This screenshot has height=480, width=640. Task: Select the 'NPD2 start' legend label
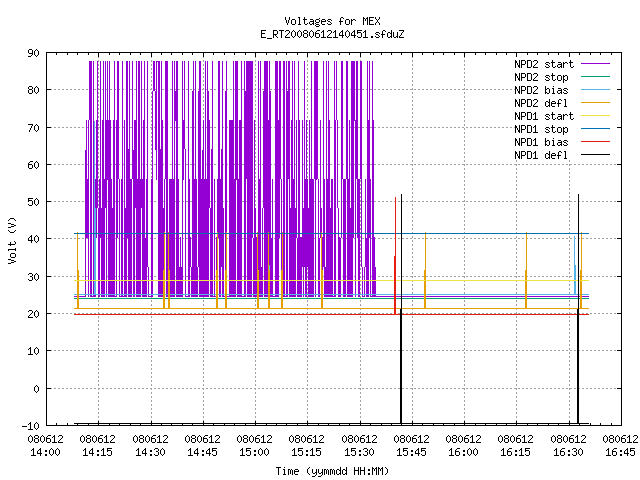pos(544,64)
